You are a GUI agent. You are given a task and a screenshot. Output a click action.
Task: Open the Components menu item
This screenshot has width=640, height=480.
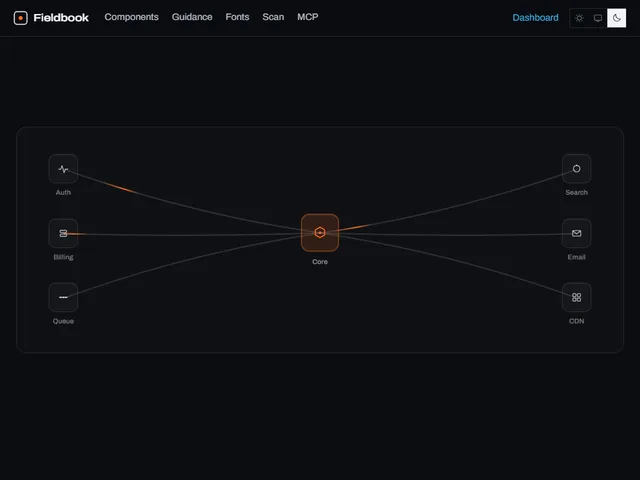131,17
